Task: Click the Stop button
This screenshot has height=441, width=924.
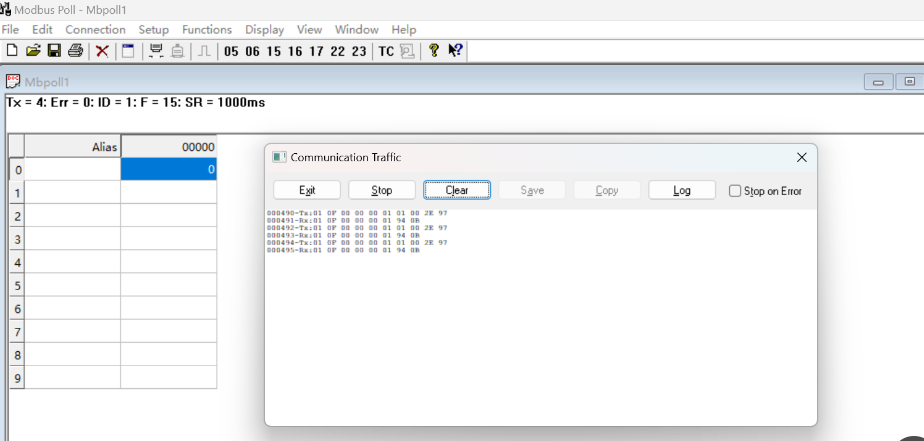Action: (x=382, y=190)
